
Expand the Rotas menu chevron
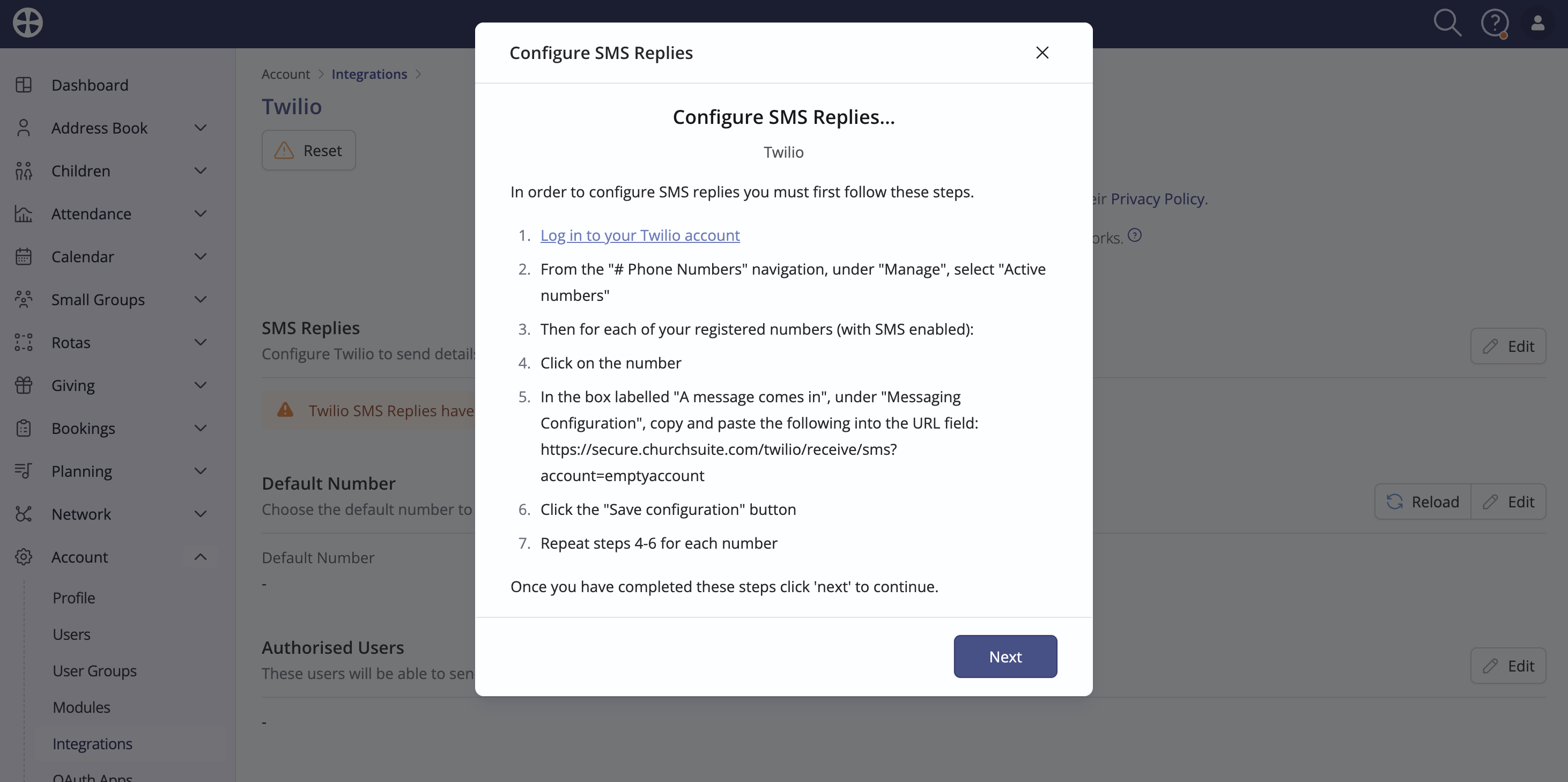pos(200,342)
